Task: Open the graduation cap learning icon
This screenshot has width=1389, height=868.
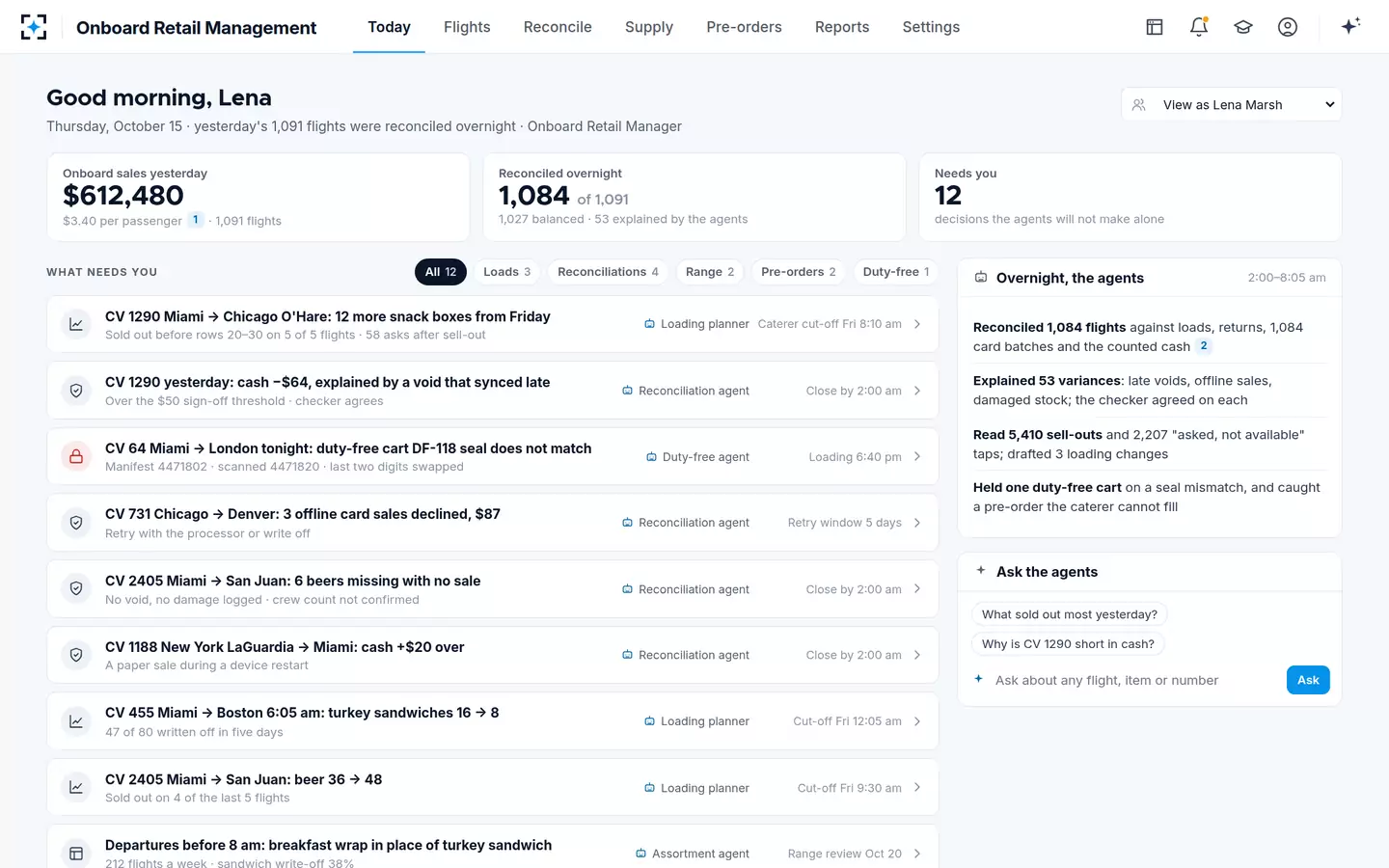Action: point(1243,27)
